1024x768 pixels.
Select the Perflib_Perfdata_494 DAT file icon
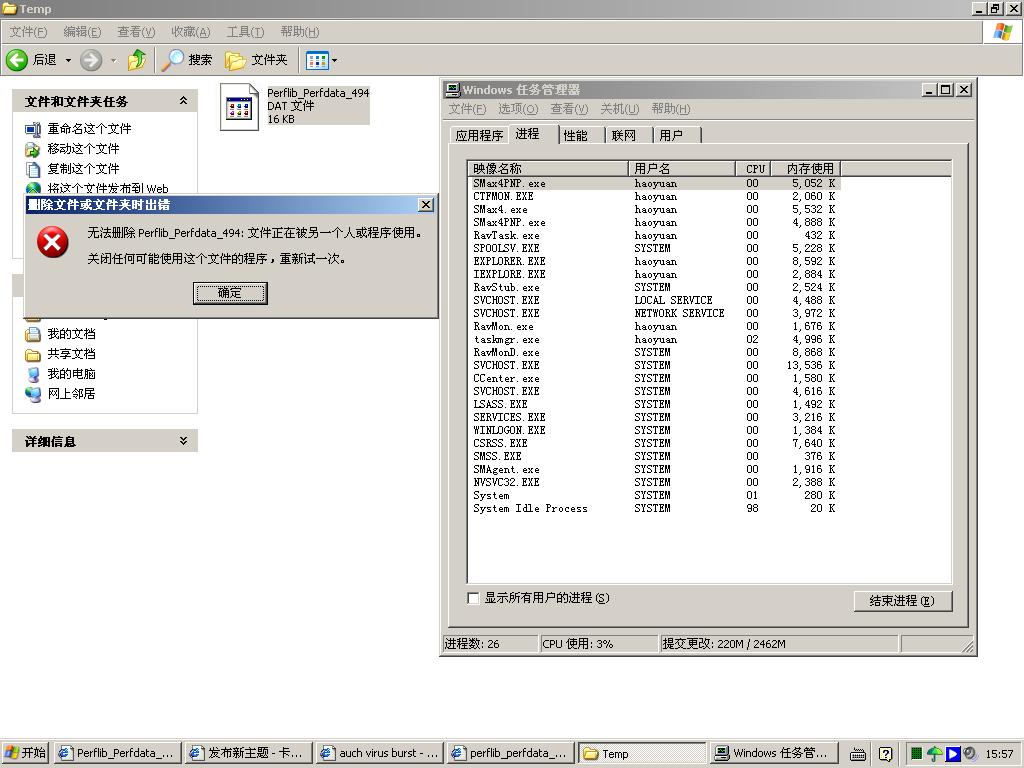pyautogui.click(x=239, y=107)
